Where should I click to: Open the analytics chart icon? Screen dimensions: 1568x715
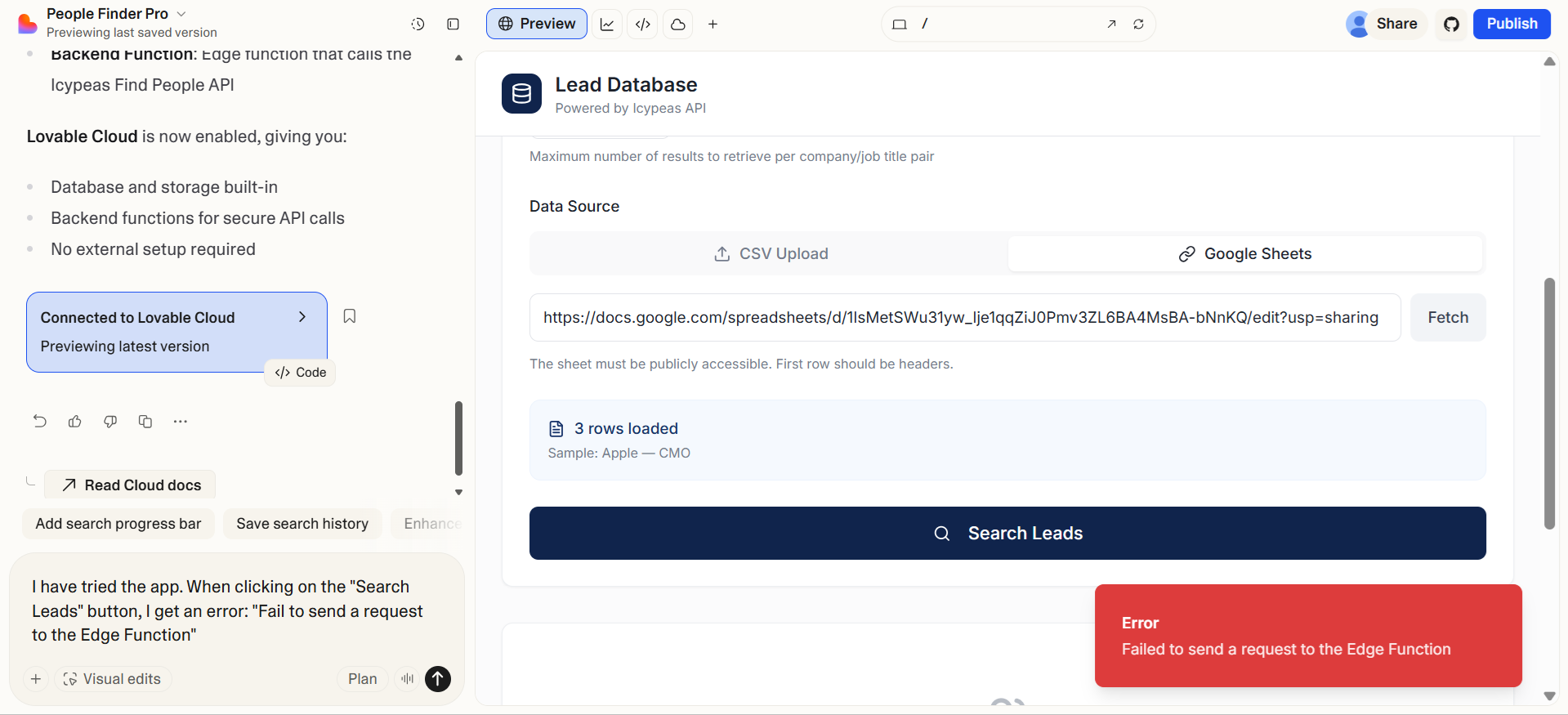click(607, 25)
